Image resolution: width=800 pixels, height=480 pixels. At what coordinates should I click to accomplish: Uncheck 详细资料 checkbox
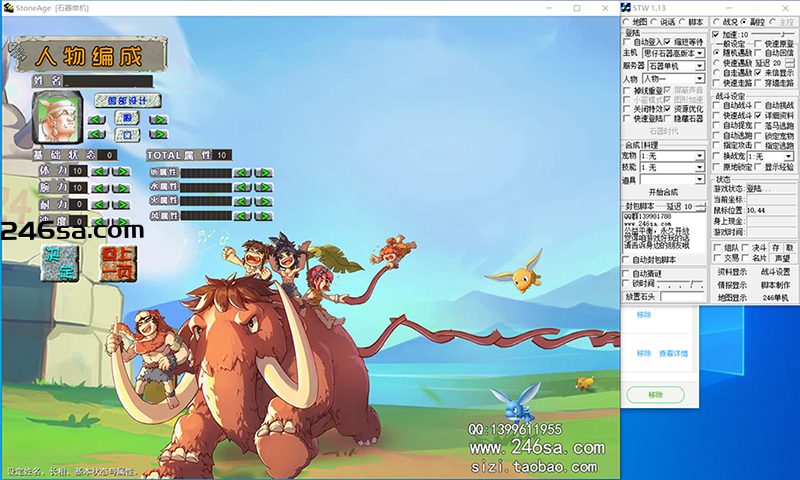pyautogui.click(x=758, y=116)
